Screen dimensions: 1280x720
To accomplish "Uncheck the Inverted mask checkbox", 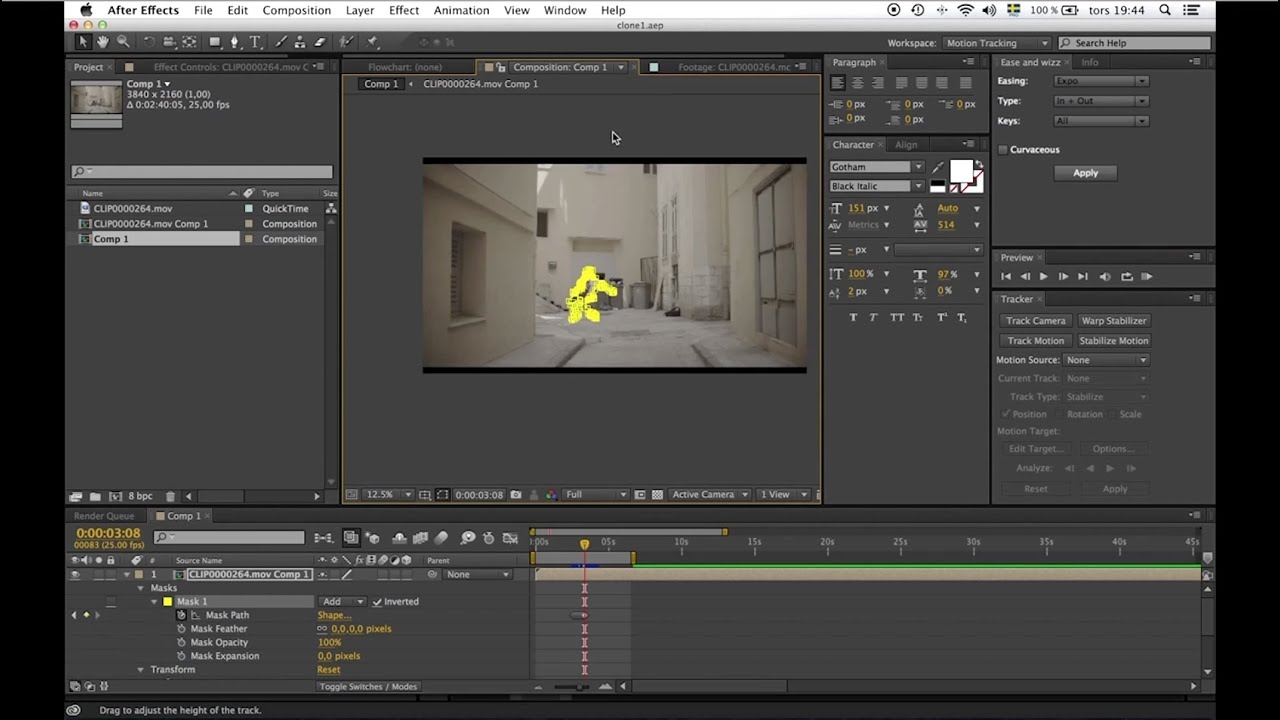I will [x=377, y=602].
